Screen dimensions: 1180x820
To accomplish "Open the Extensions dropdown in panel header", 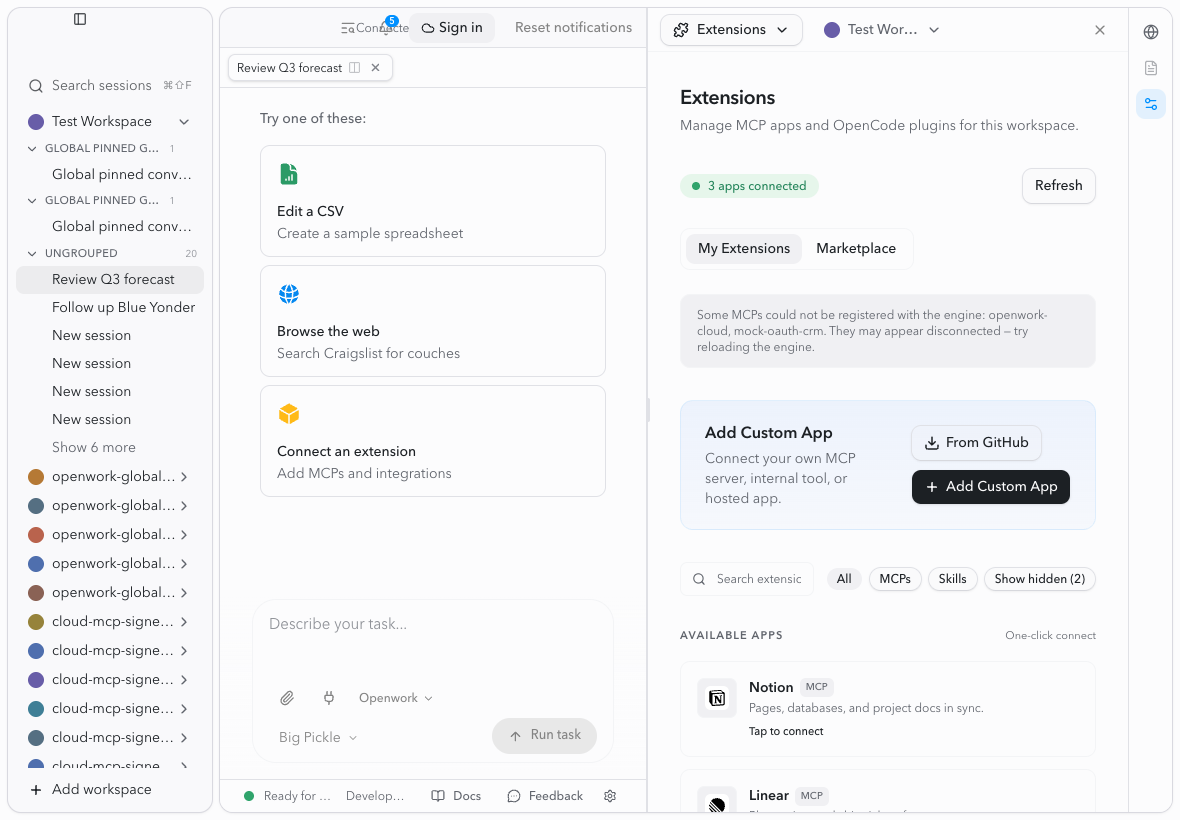I will [731, 30].
